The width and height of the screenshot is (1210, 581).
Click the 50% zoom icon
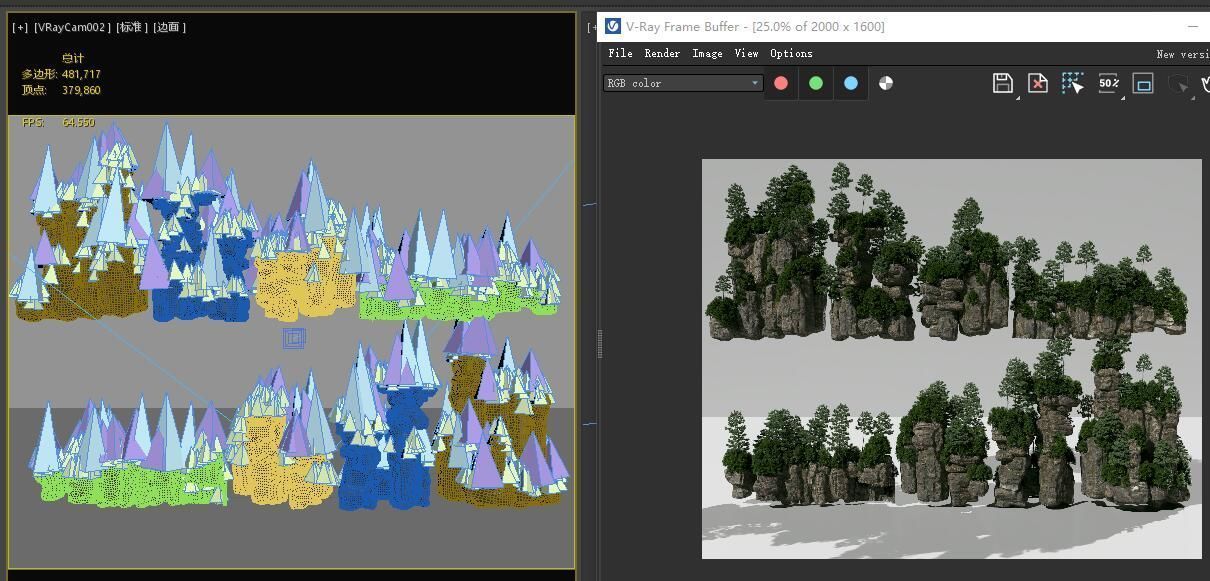(x=1108, y=83)
